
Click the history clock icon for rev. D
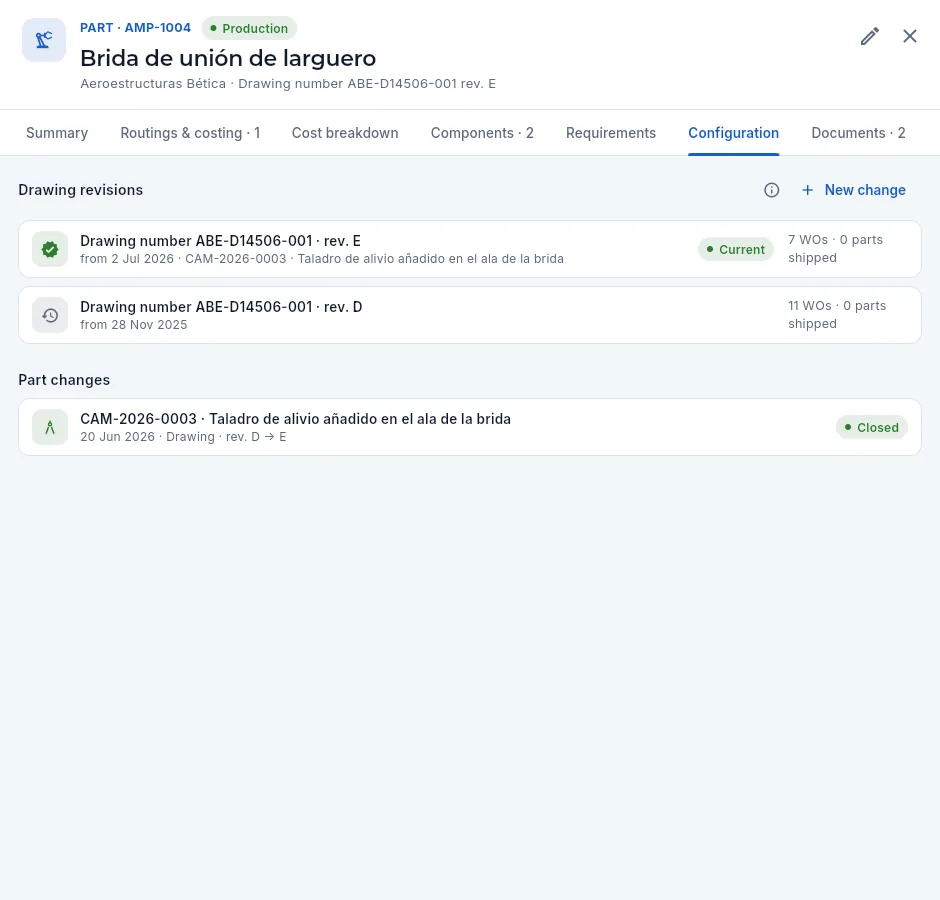tap(50, 315)
